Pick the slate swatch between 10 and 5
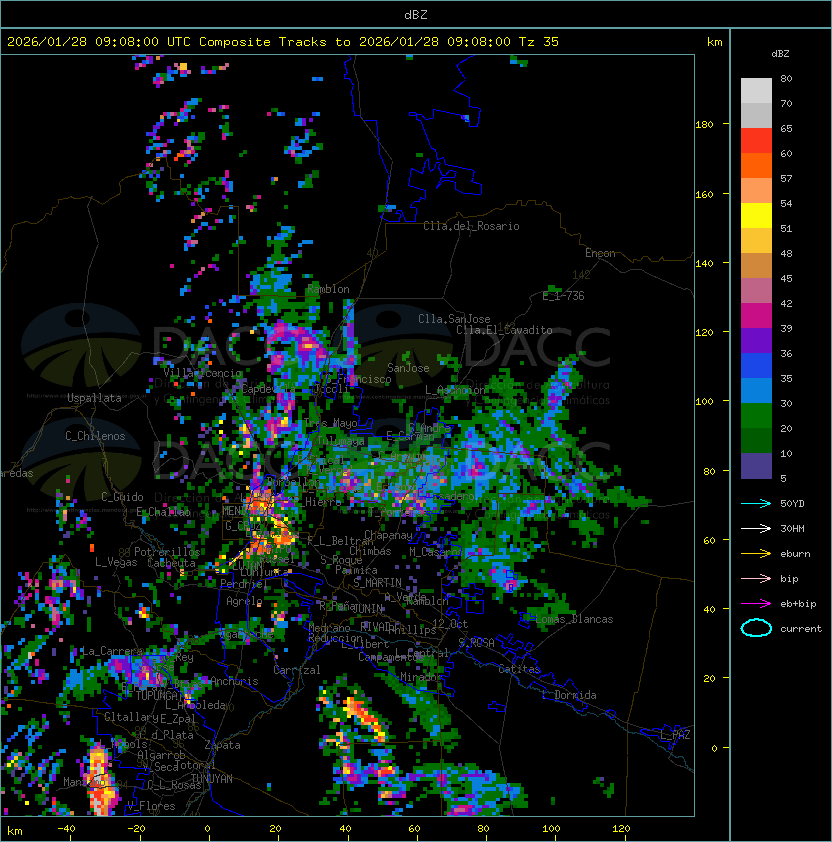The height and width of the screenshot is (842, 832). 756,466
